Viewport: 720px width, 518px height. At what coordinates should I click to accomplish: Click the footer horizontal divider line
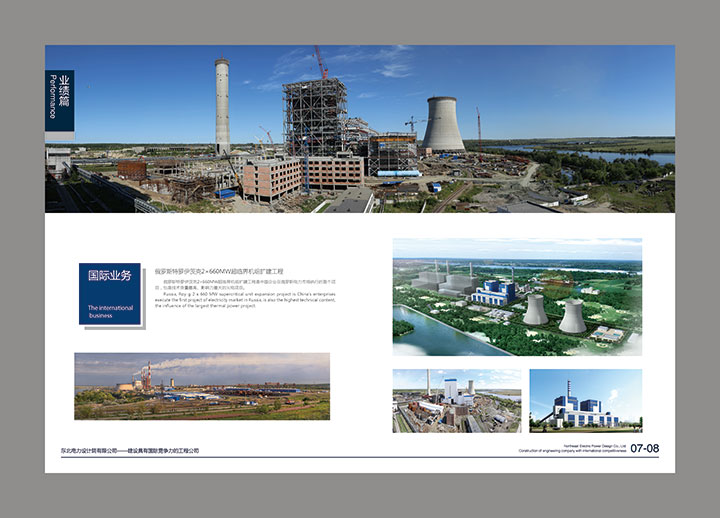[x=360, y=457]
